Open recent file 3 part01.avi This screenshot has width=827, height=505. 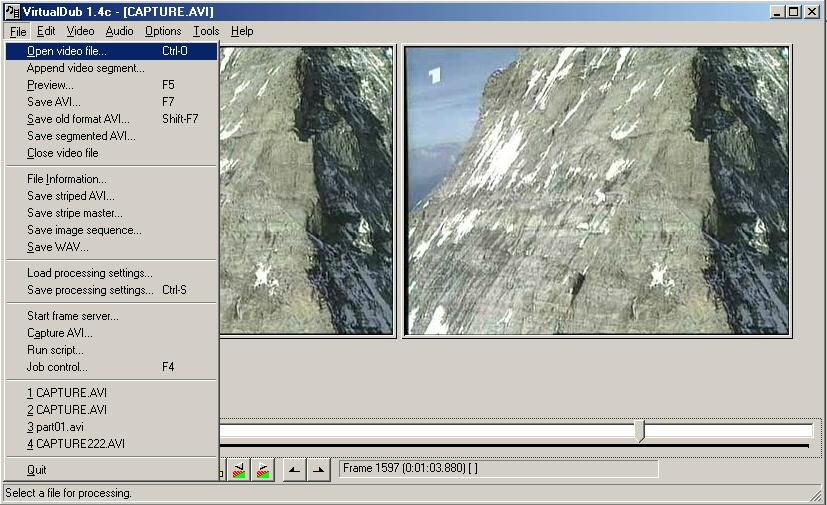coord(55,427)
